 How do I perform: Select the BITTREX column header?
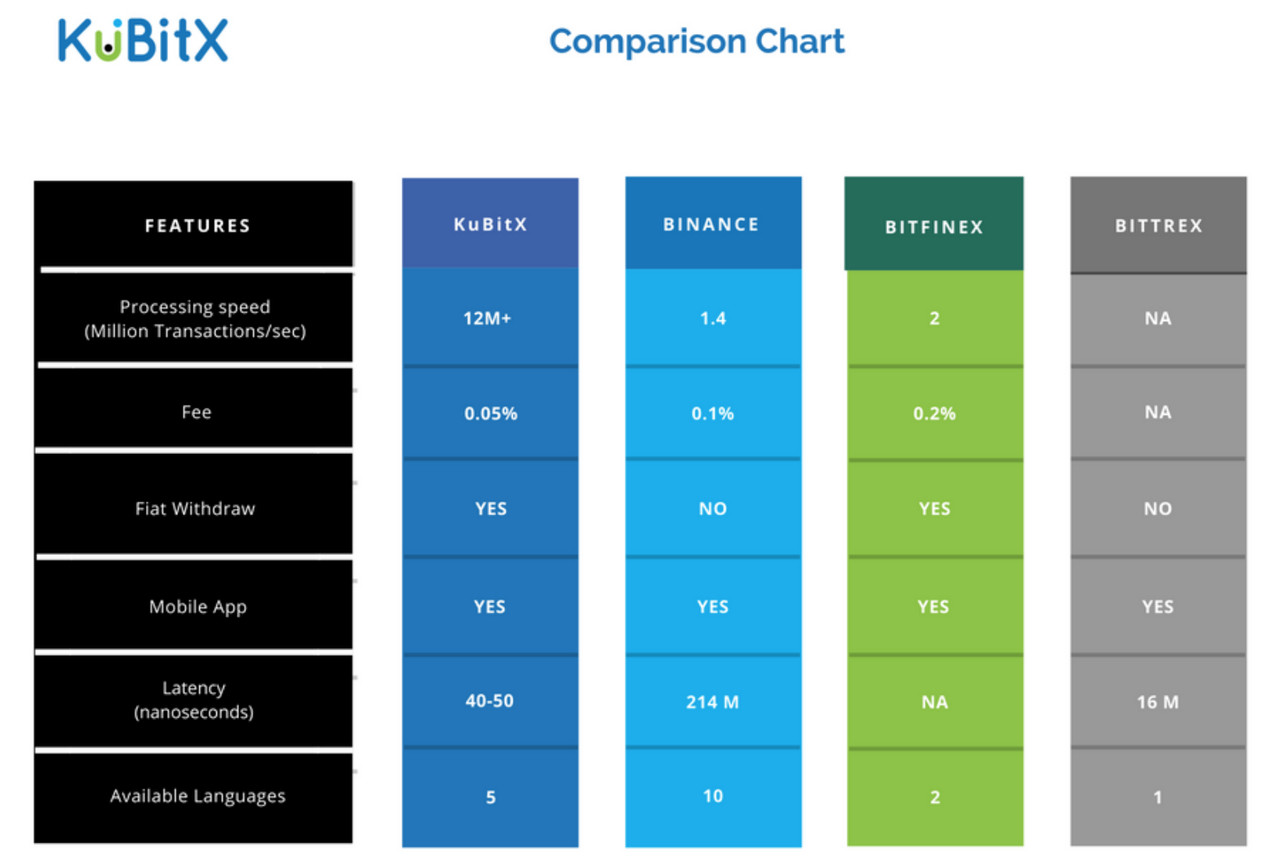pyautogui.click(x=1158, y=226)
